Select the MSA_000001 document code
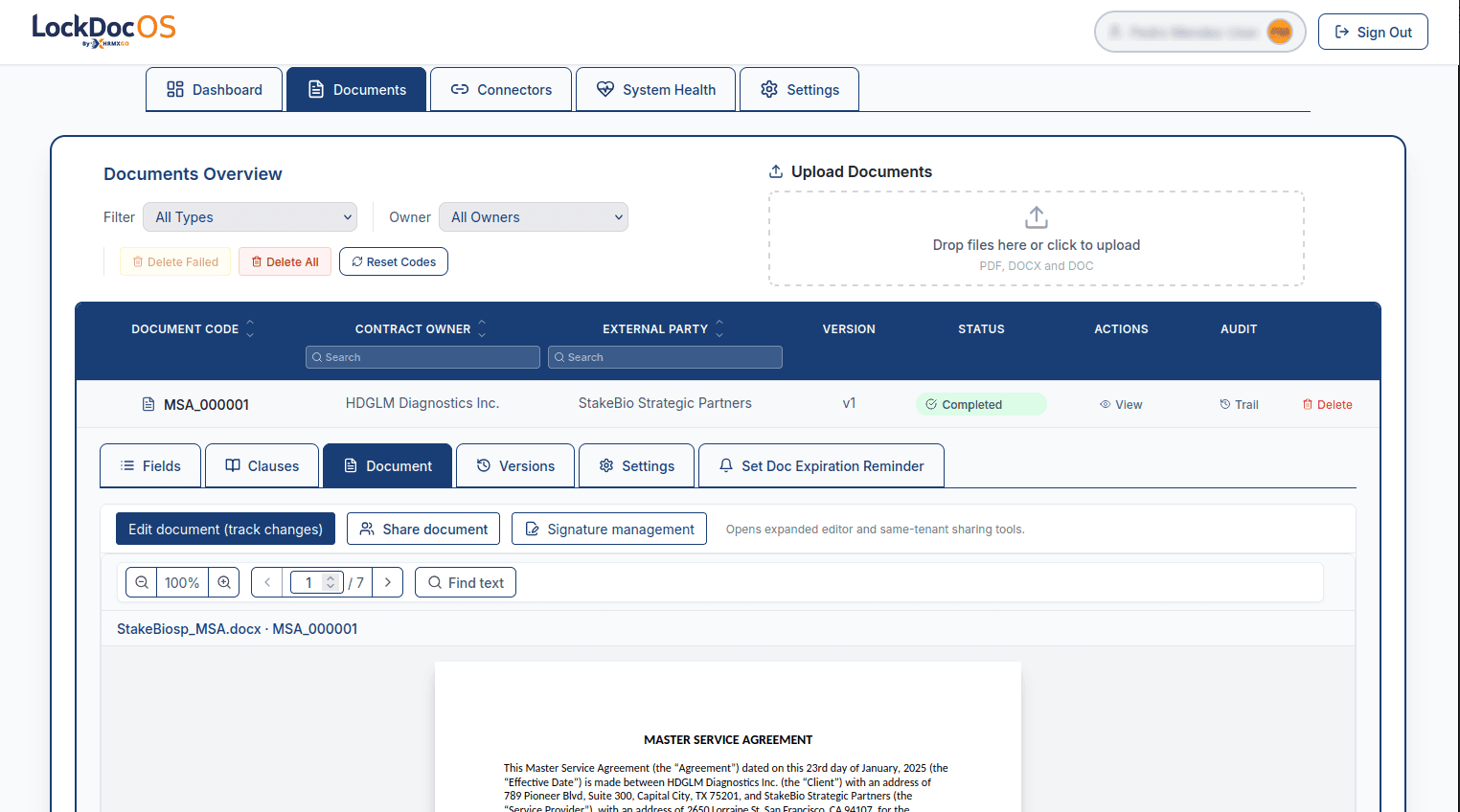This screenshot has height=812, width=1460. pyautogui.click(x=206, y=405)
